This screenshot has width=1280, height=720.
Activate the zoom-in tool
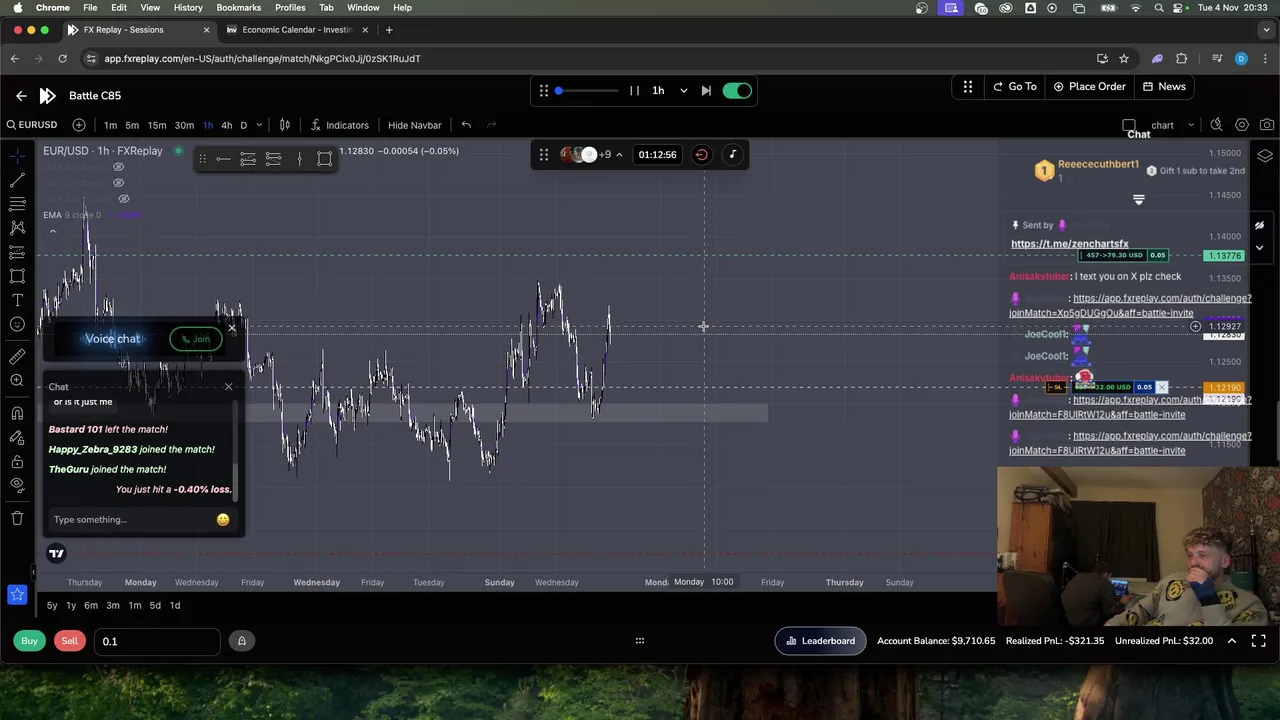[17, 380]
